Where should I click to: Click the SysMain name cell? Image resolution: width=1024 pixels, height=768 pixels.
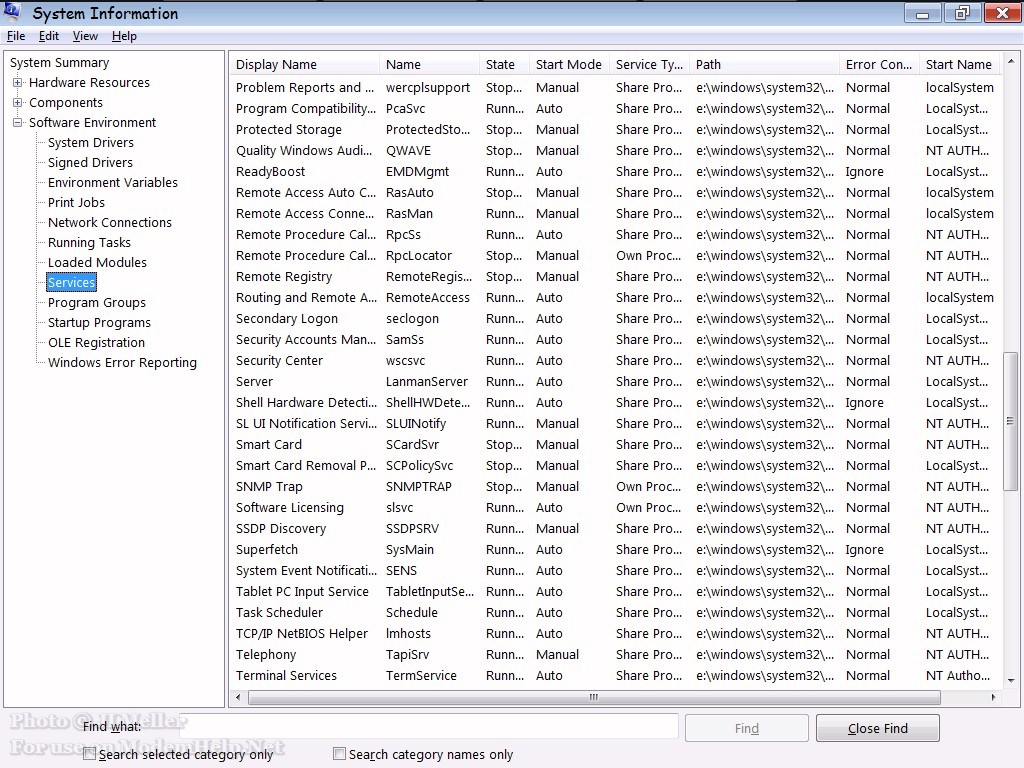point(409,550)
